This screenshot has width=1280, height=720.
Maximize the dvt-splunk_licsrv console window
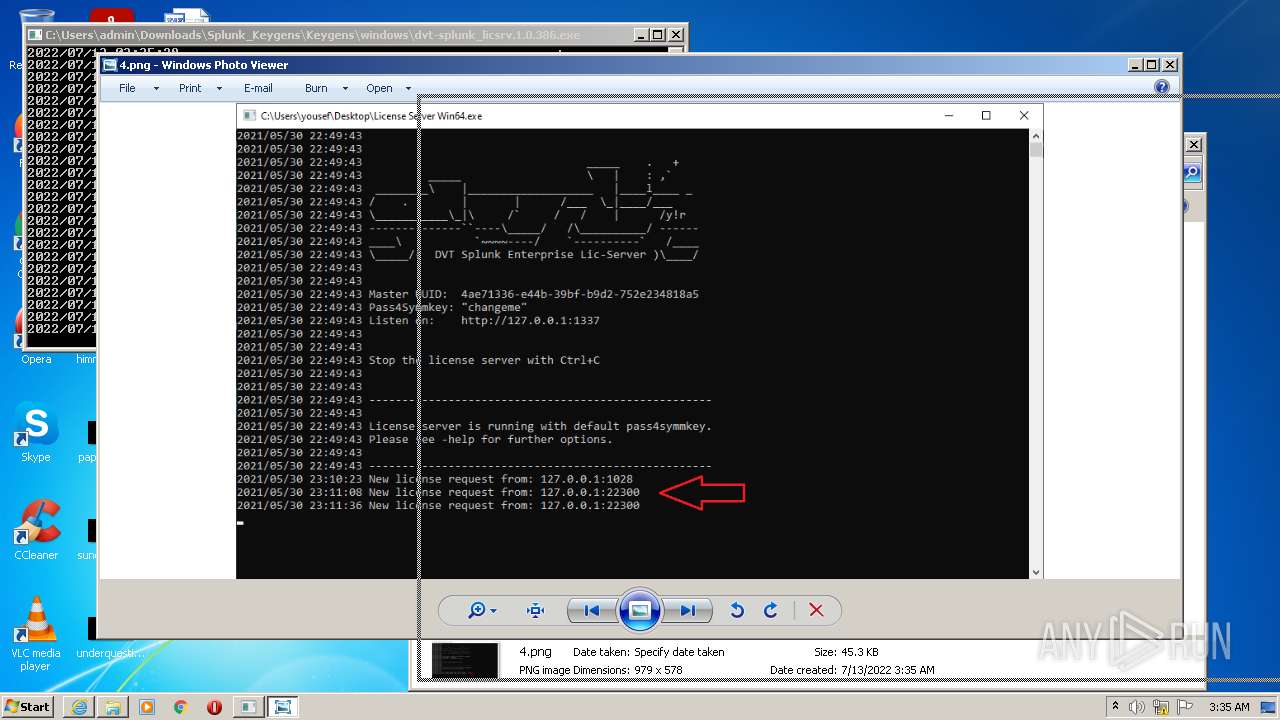659,34
